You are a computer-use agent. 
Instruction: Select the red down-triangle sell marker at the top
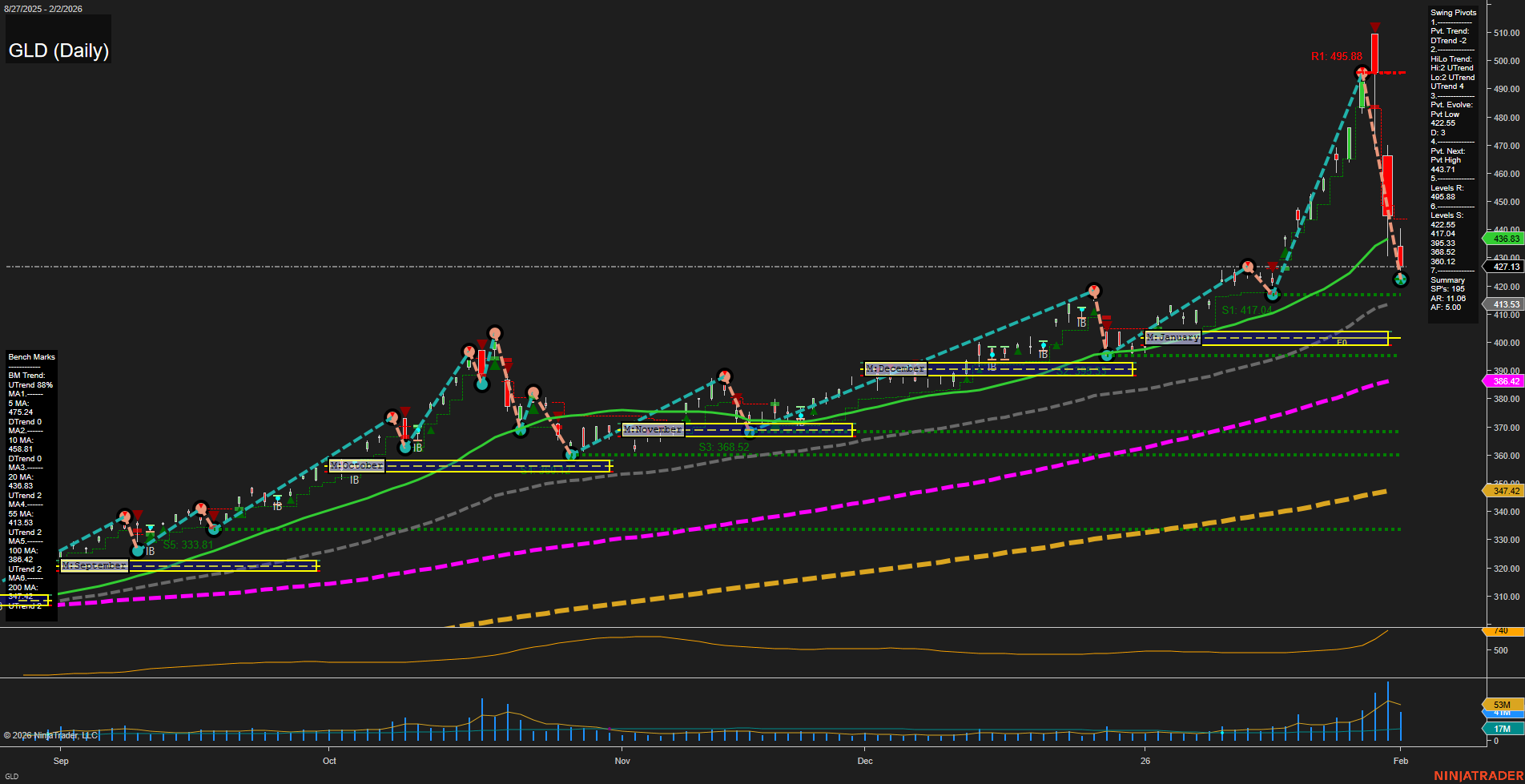coord(1375,26)
